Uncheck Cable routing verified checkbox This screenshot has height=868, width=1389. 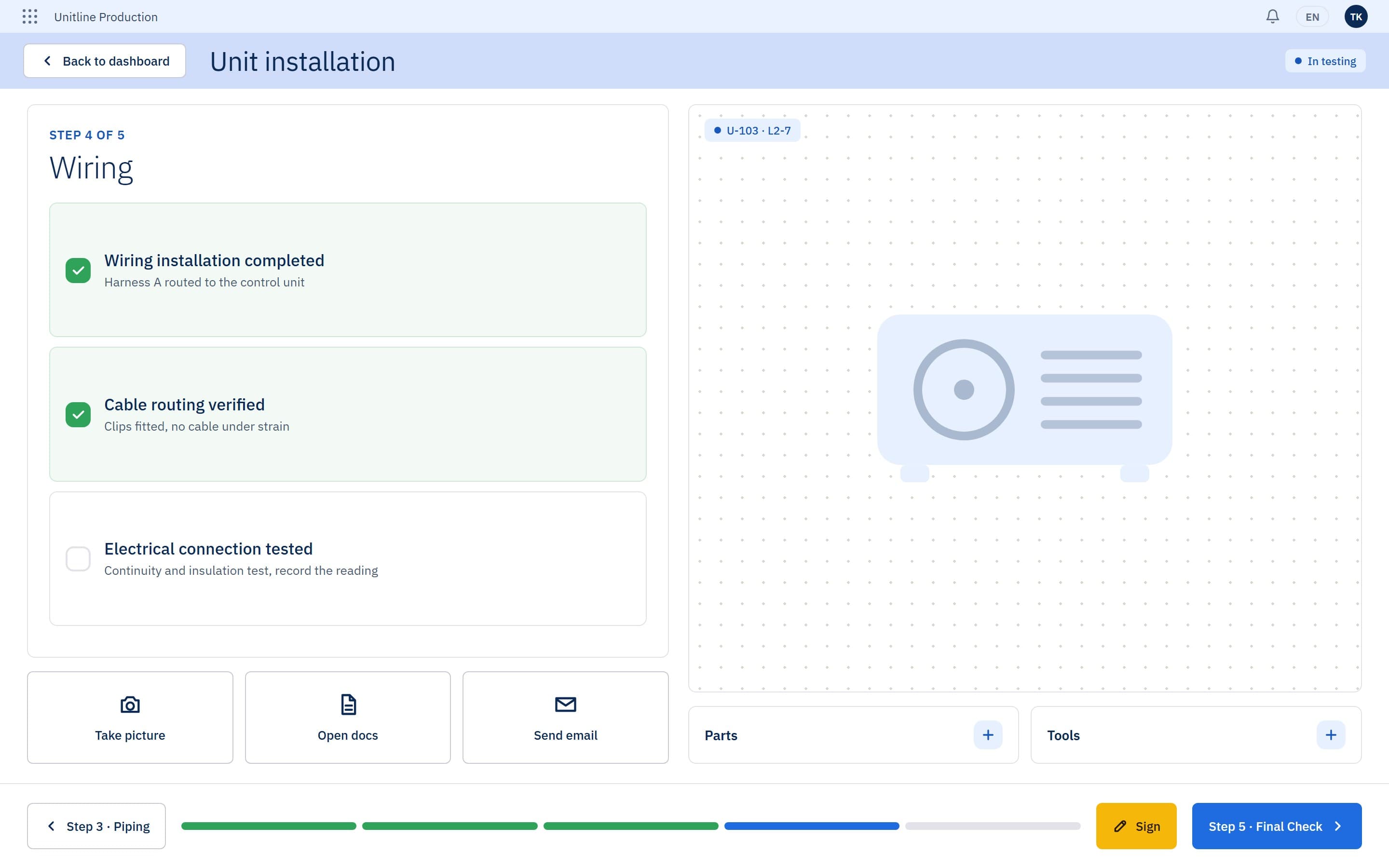(x=78, y=415)
